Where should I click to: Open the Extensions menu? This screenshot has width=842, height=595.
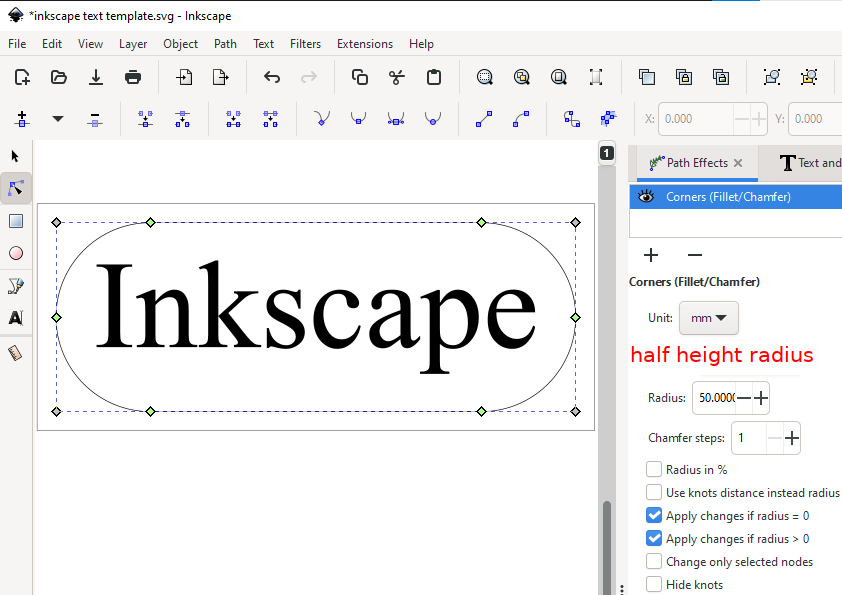365,44
